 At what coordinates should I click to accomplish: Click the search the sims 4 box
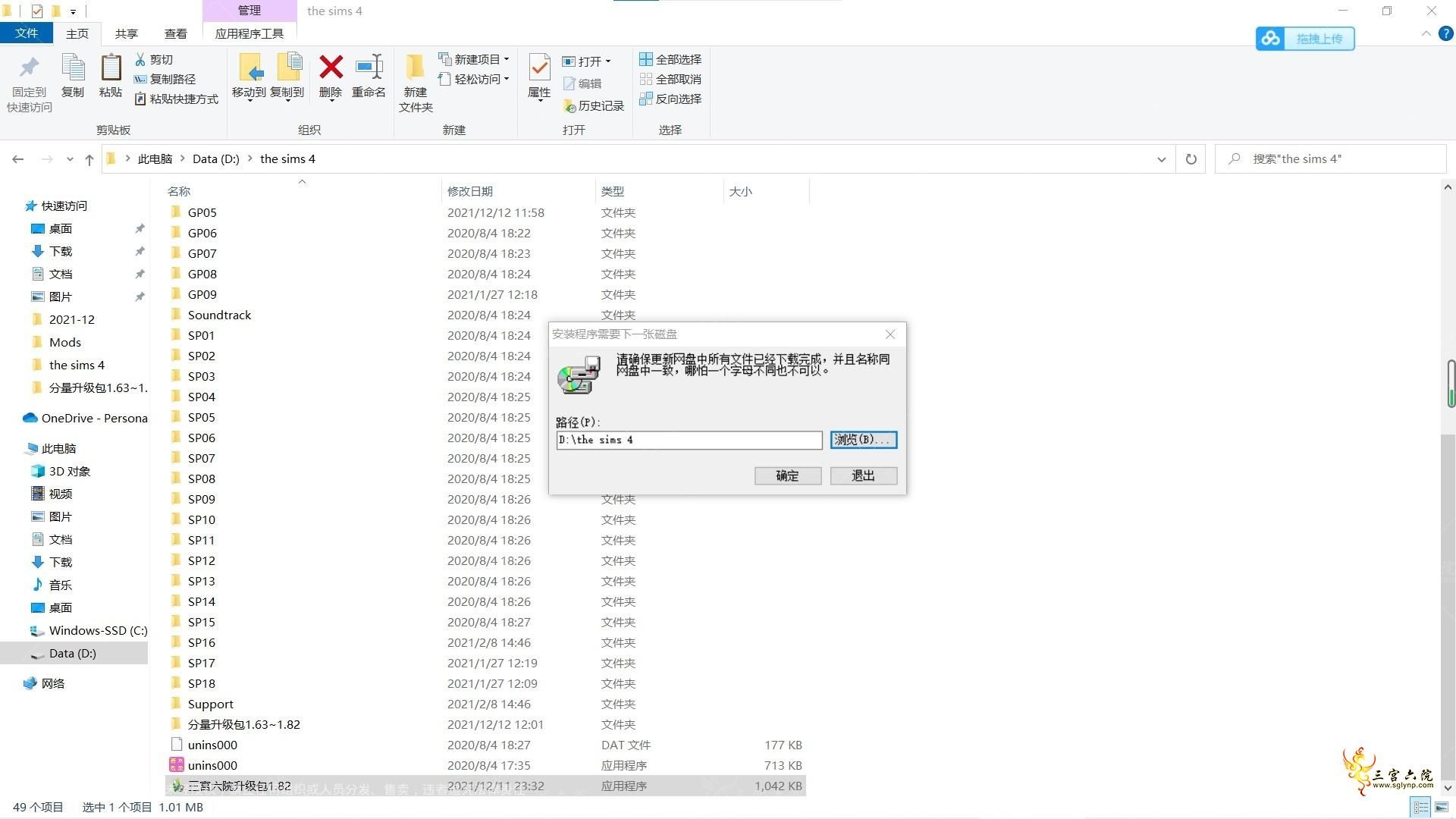coord(1331,159)
